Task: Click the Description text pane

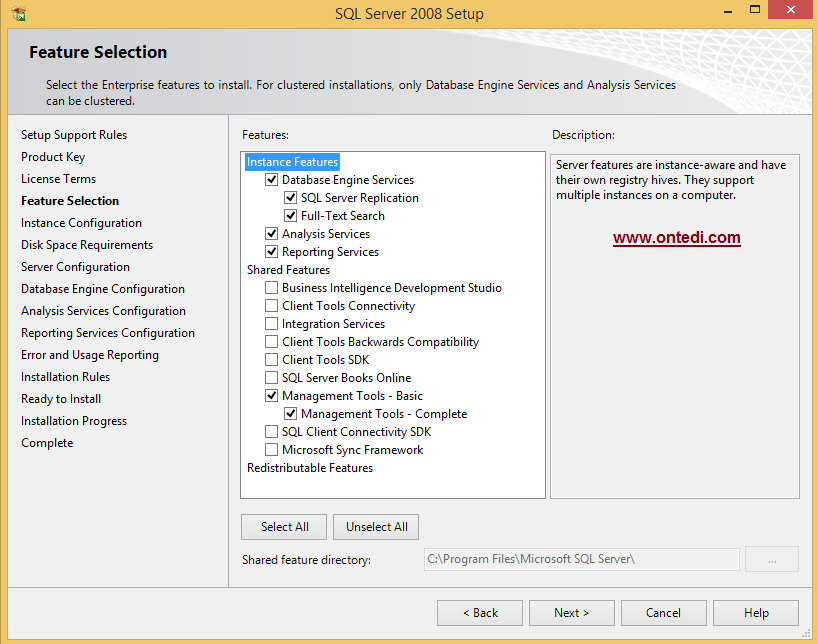Action: (675, 326)
